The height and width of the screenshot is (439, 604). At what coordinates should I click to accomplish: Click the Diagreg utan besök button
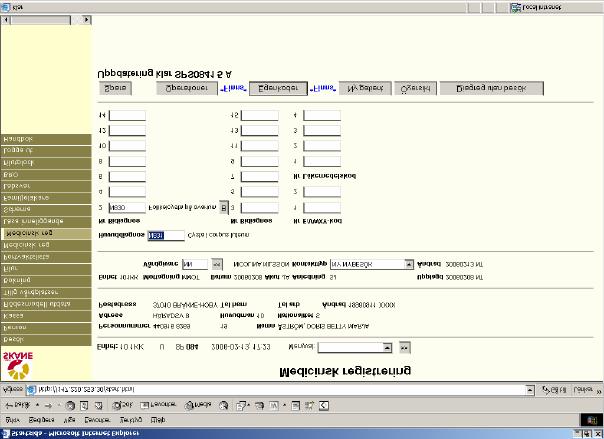[x=492, y=88]
